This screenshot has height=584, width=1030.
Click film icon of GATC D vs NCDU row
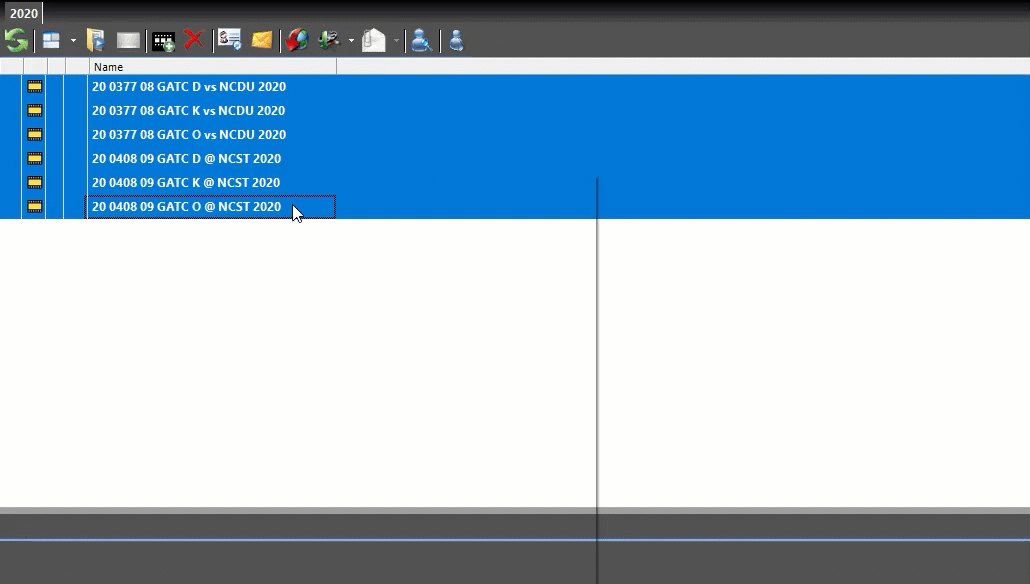(34, 87)
